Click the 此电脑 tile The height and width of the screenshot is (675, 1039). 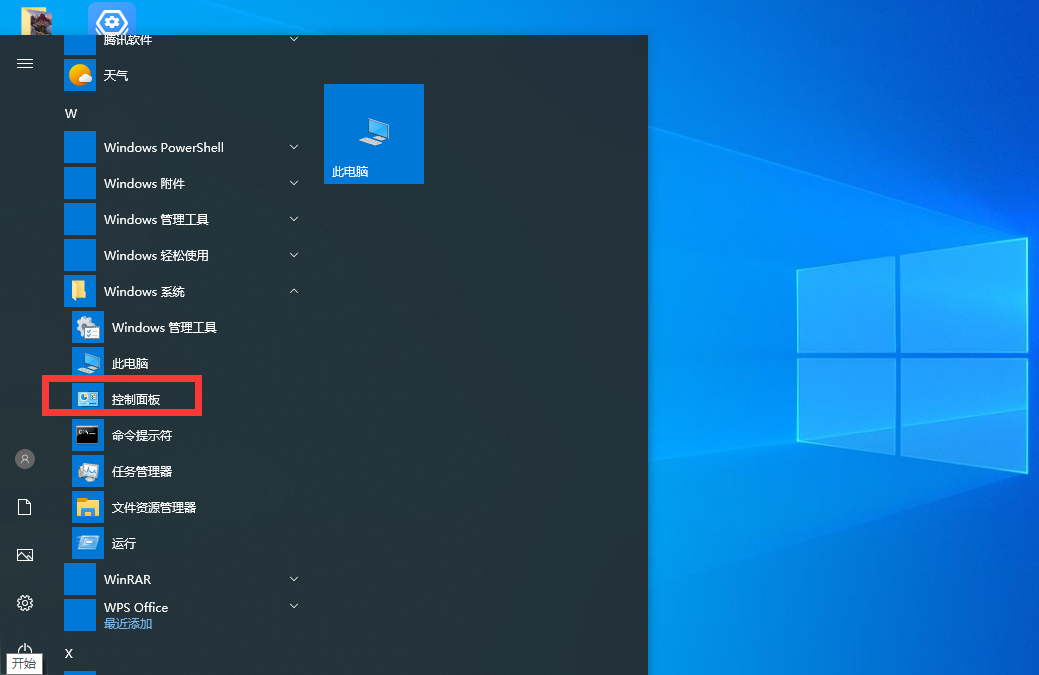pos(373,134)
